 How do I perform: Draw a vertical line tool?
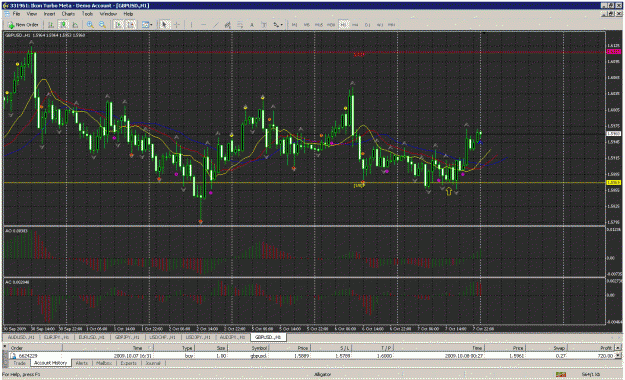point(191,25)
